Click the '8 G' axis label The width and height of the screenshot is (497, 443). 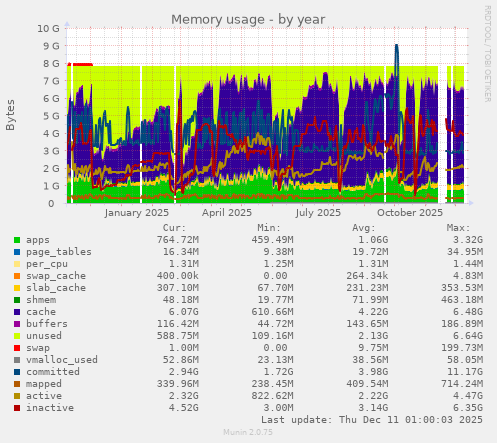point(51,63)
